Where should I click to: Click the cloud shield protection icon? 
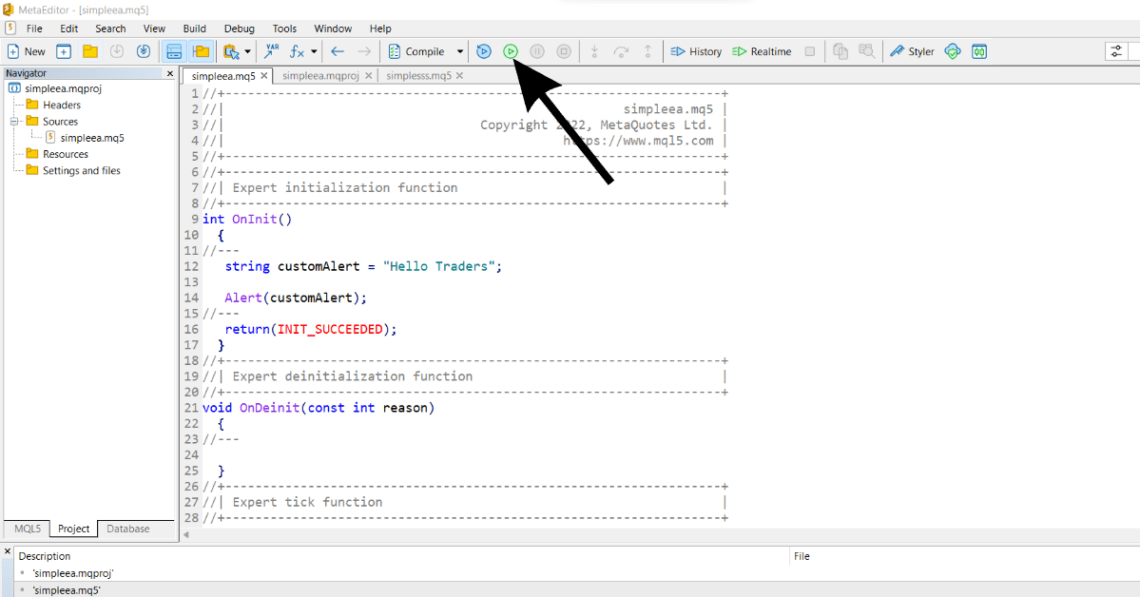[953, 51]
